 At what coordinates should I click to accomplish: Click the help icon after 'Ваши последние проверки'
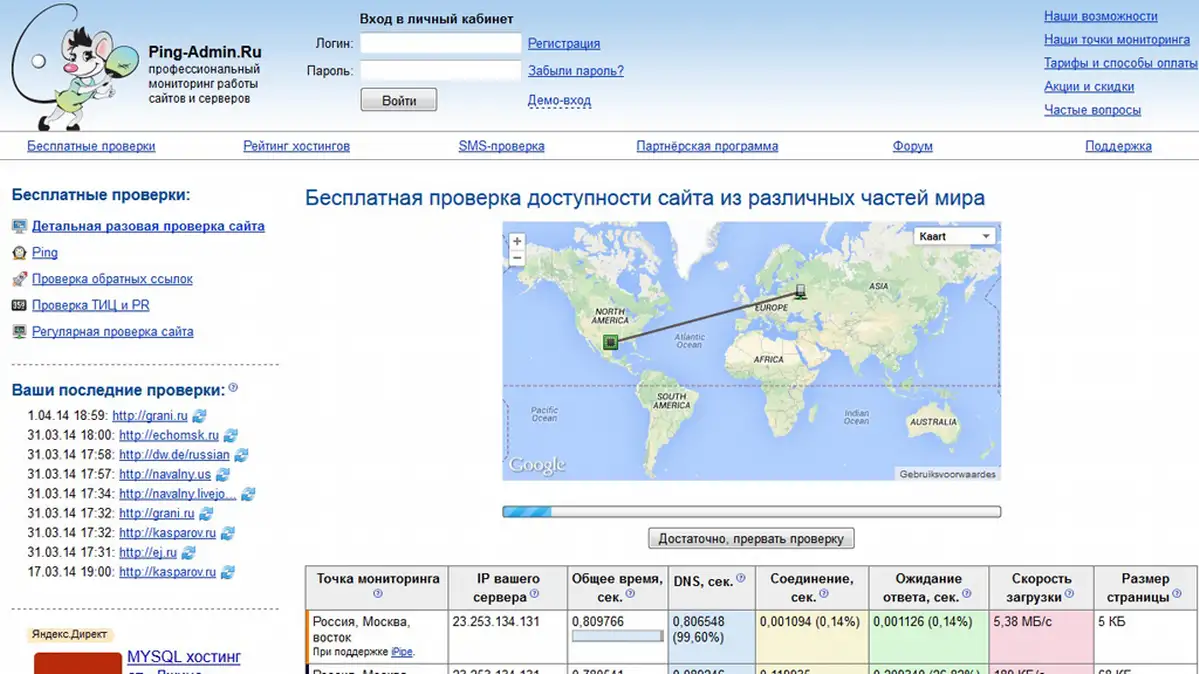click(x=233, y=388)
